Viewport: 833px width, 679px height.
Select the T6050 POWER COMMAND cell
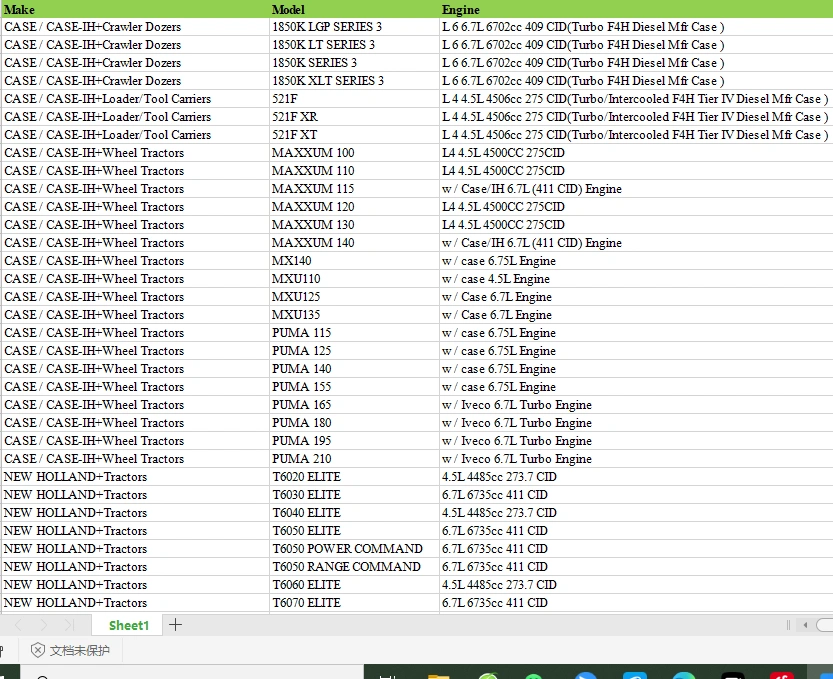pyautogui.click(x=353, y=549)
